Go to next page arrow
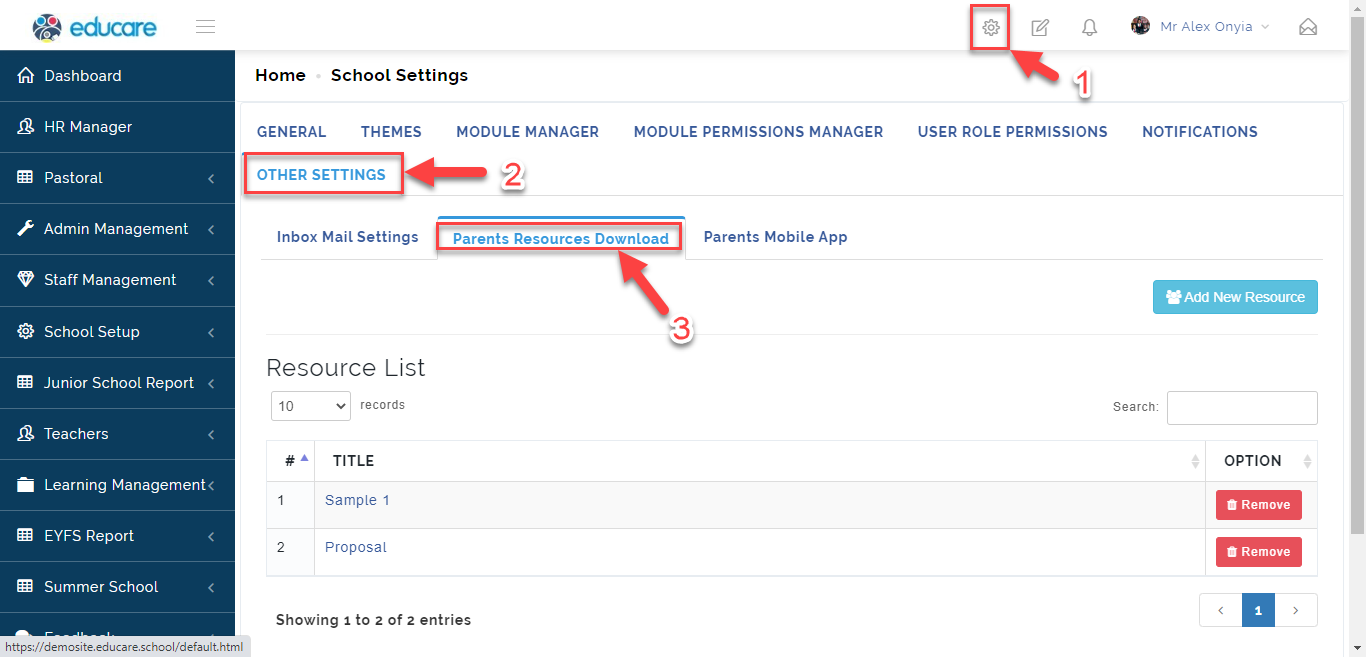The width and height of the screenshot is (1366, 657). (1296, 610)
